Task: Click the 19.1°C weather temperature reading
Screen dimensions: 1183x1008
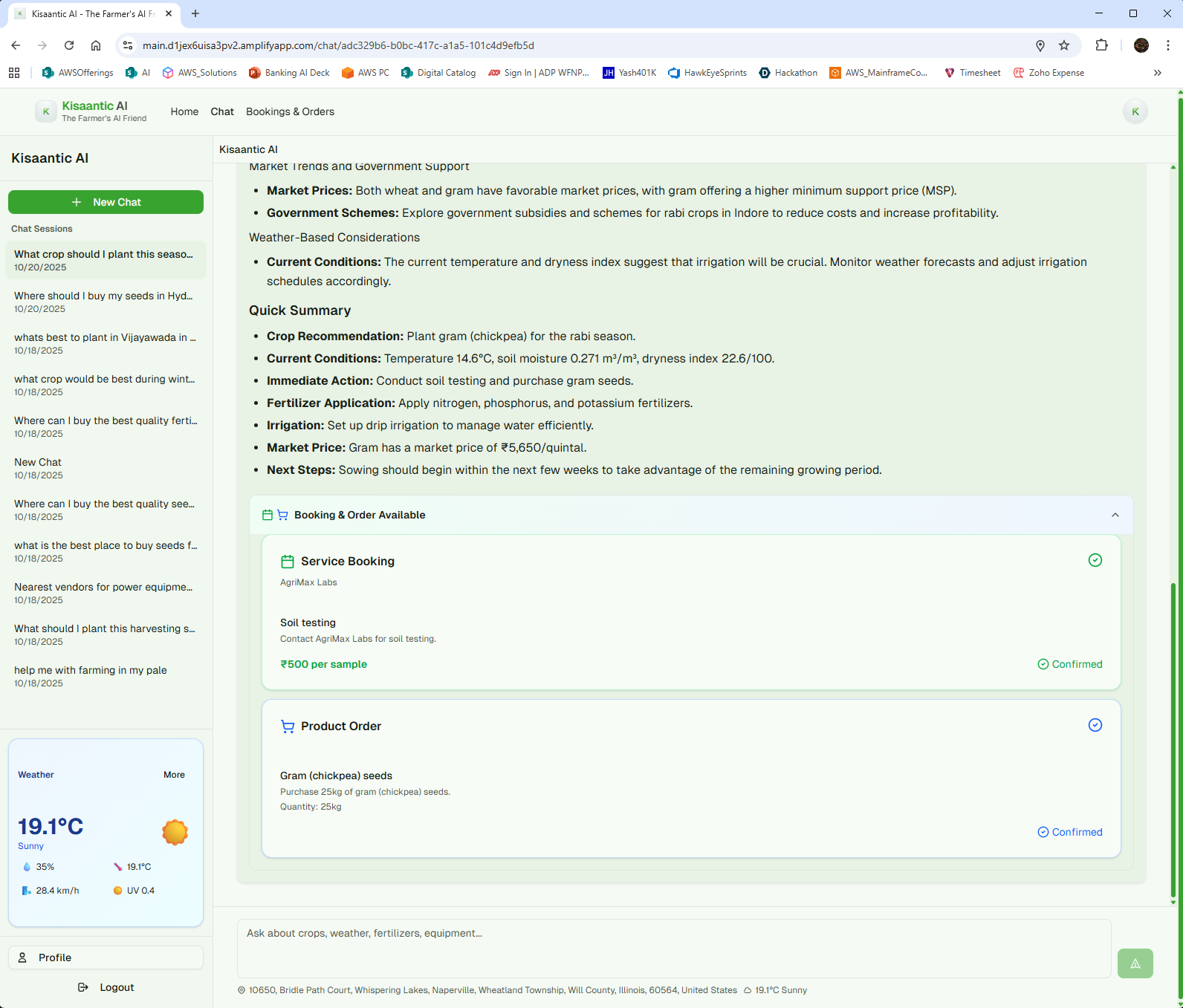Action: point(51,826)
